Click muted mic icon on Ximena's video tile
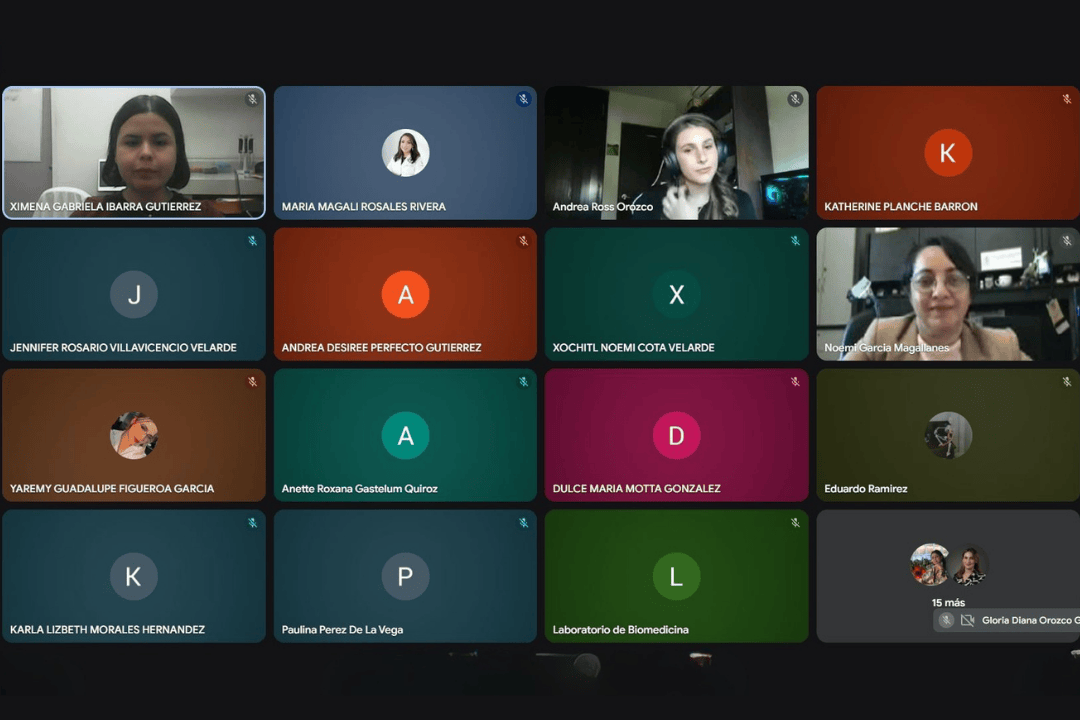 point(252,99)
